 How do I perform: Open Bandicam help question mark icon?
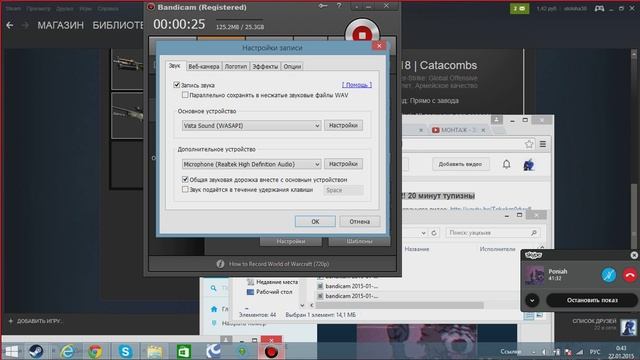339,6
